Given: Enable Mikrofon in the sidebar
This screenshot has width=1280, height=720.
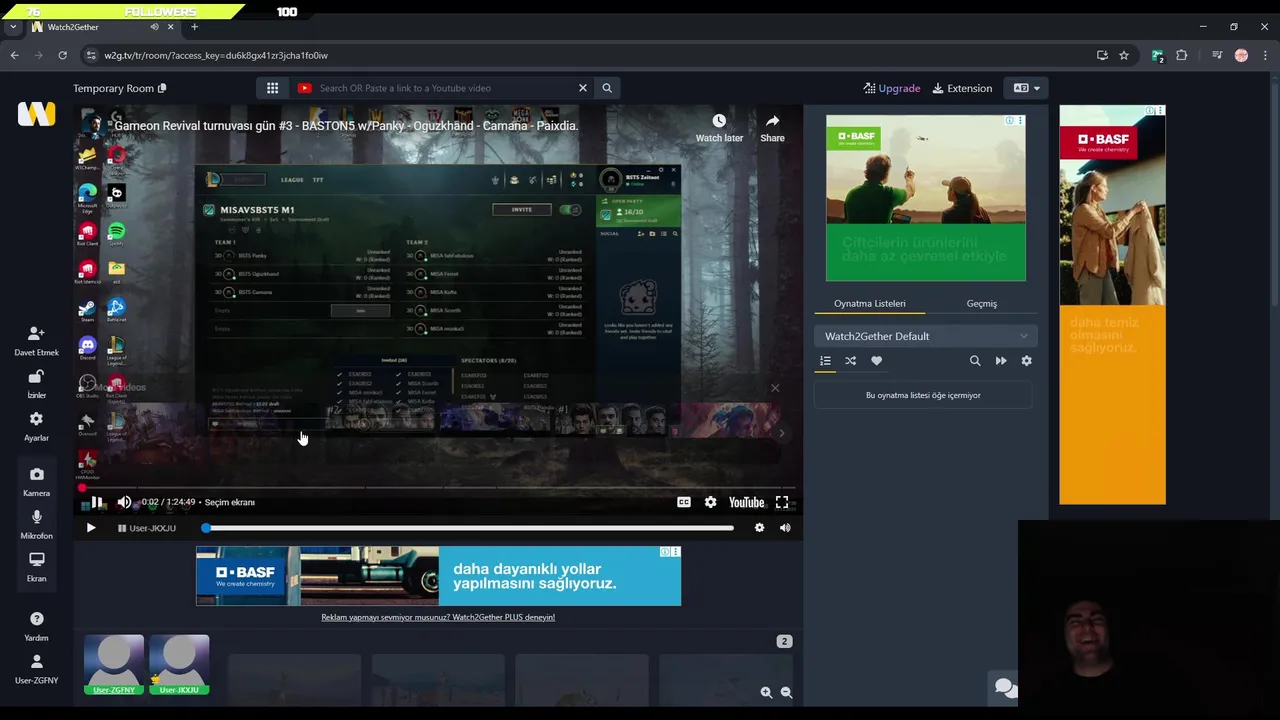Looking at the screenshot, I should (36, 524).
